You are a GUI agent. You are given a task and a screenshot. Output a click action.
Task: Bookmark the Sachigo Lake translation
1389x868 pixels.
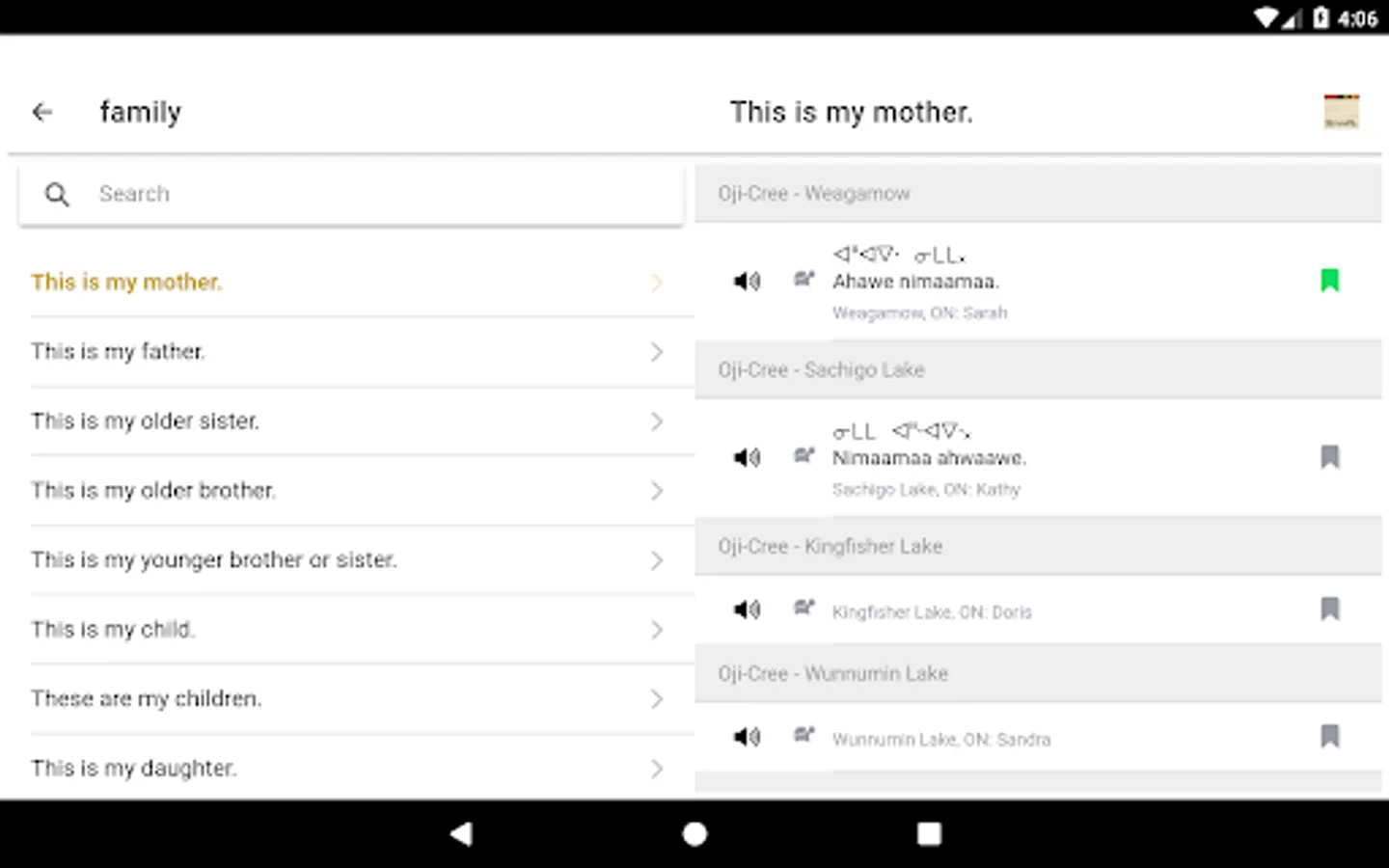click(1329, 456)
